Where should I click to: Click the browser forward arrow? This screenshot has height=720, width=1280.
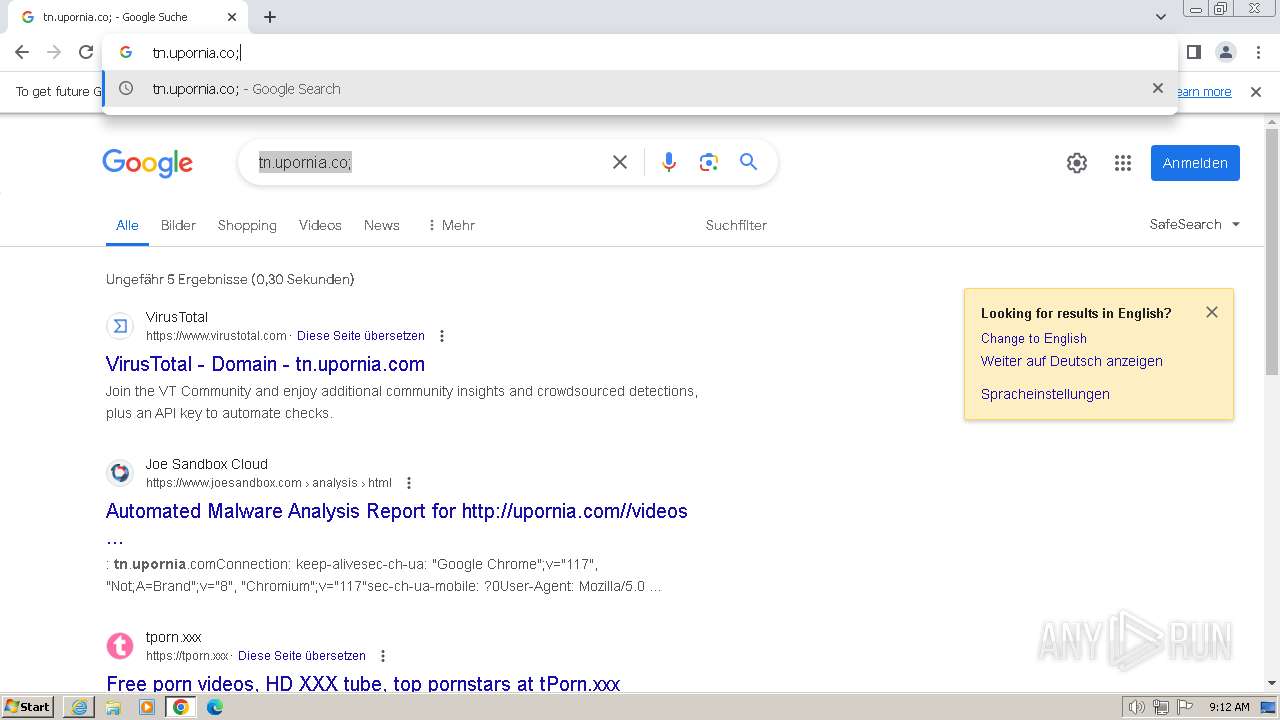(54, 52)
